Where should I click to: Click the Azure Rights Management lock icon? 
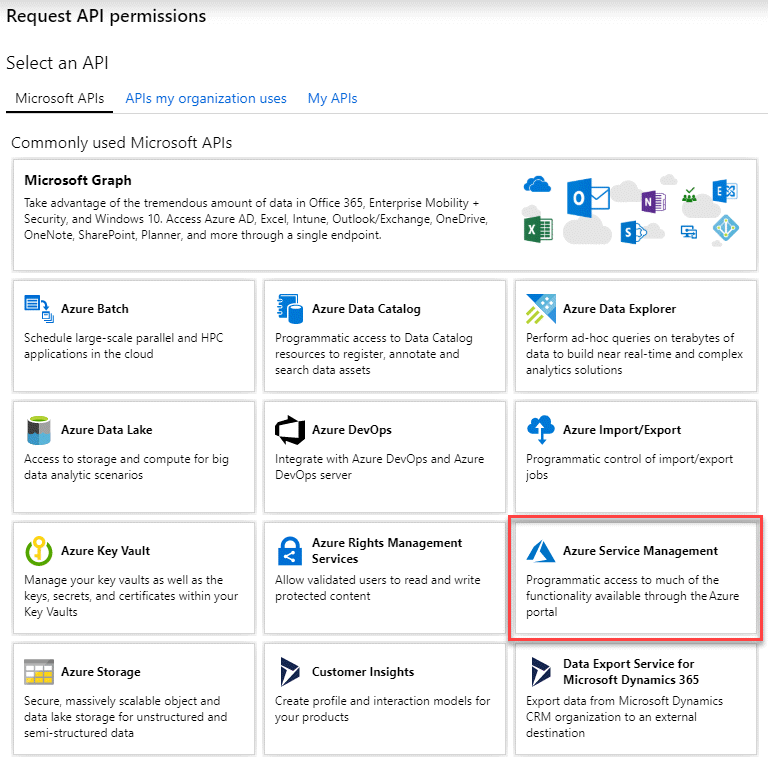[x=289, y=551]
